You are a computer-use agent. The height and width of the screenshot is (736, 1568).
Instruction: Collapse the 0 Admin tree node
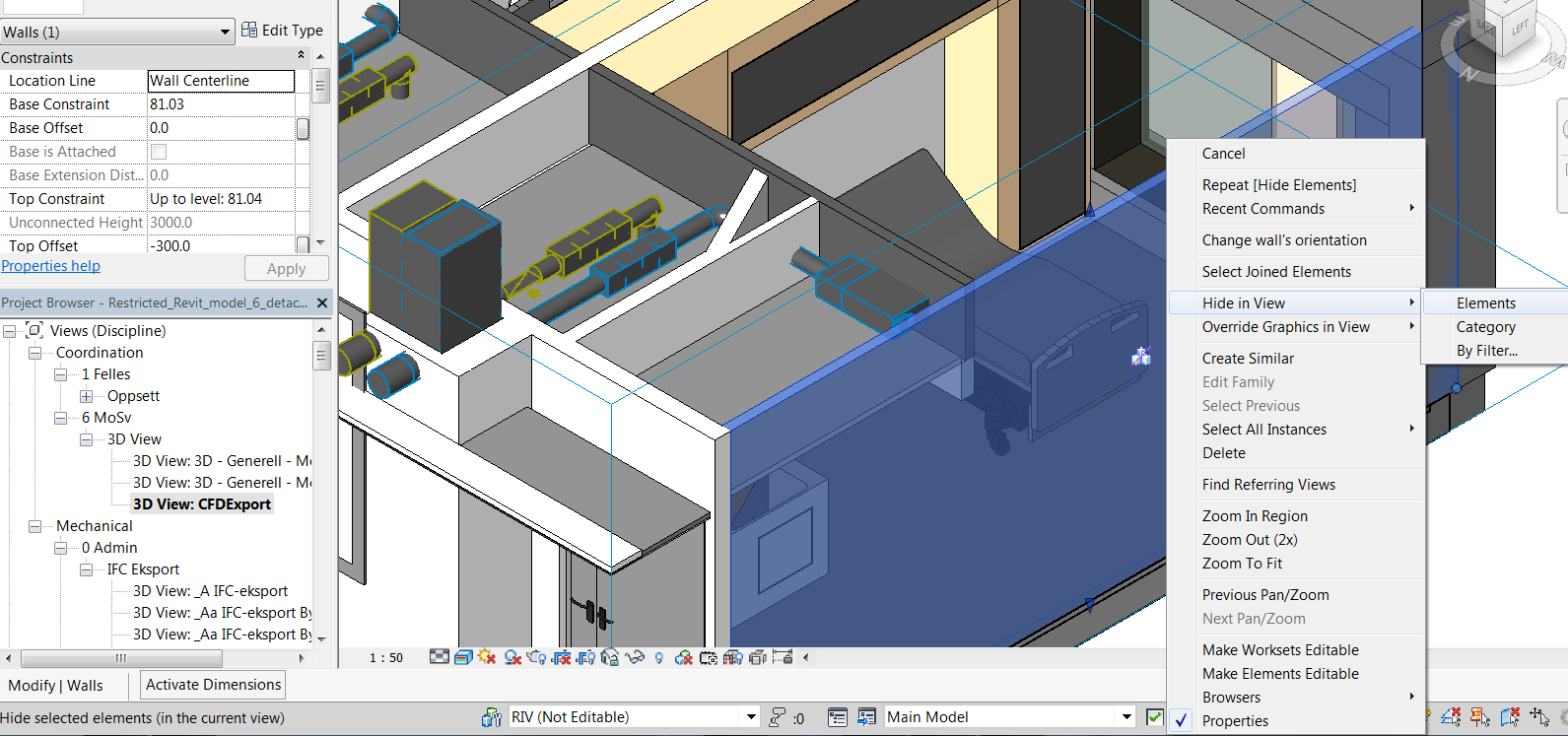pyautogui.click(x=61, y=548)
